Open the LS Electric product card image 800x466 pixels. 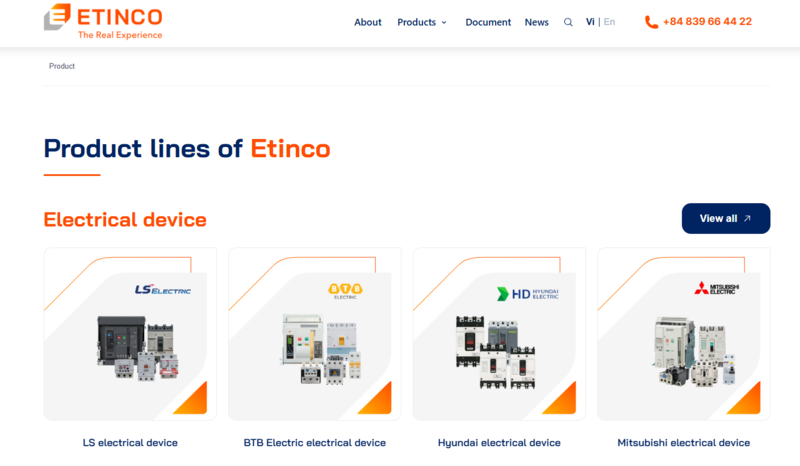coord(130,334)
